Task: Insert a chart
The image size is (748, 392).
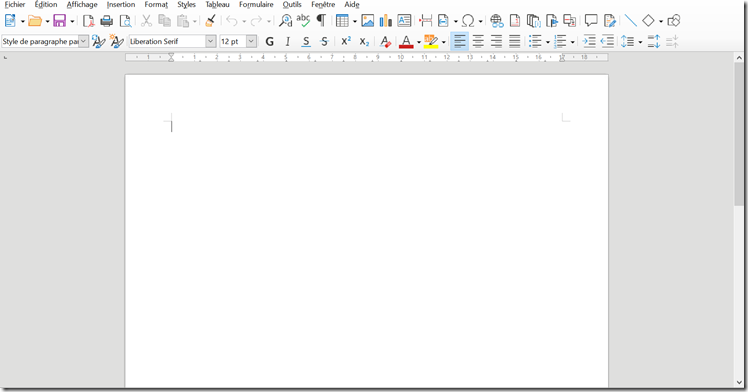Action: (385, 21)
